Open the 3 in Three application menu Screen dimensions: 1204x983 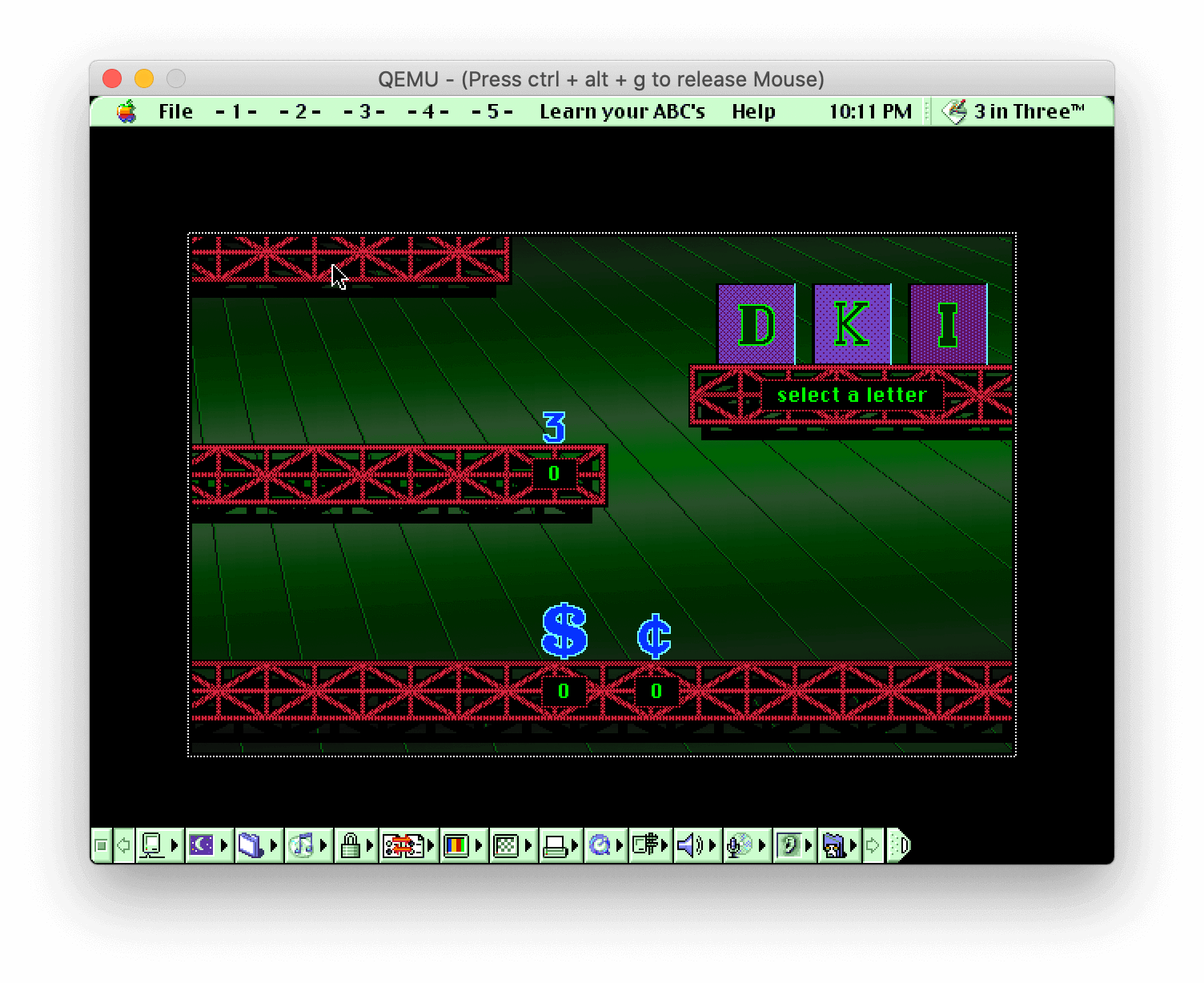click(x=1014, y=111)
